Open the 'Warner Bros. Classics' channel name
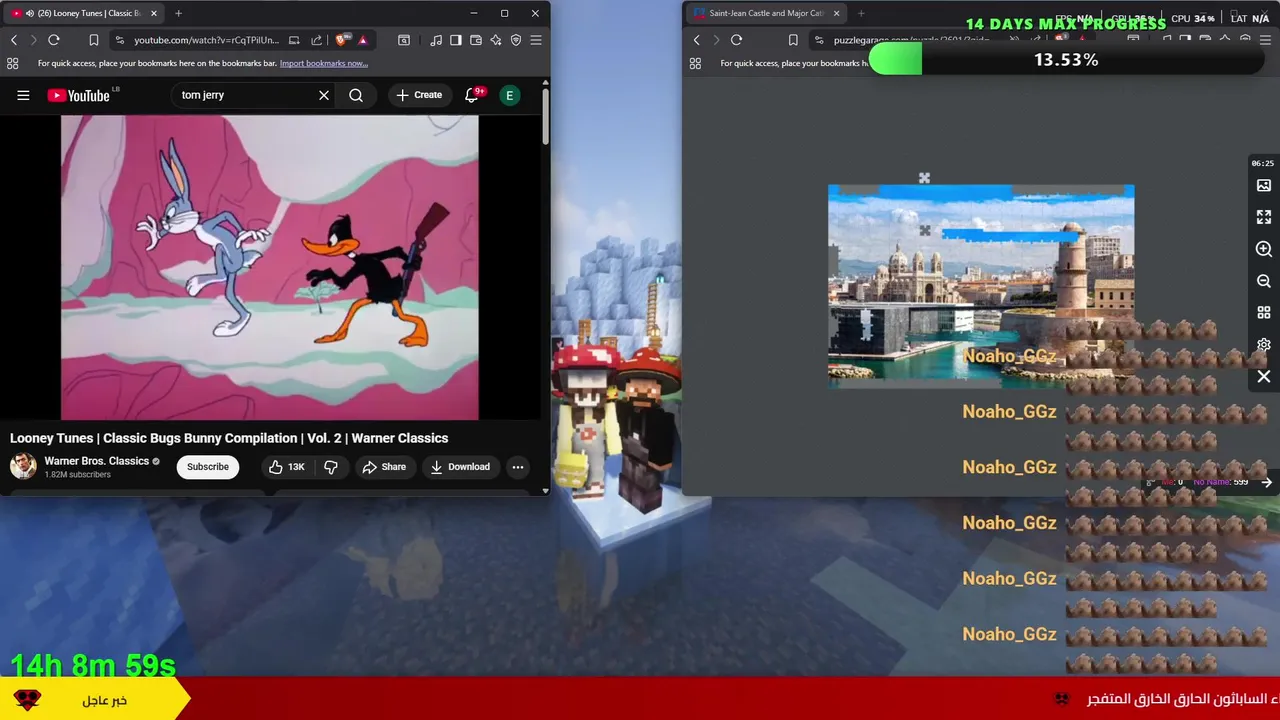The height and width of the screenshot is (720, 1280). (x=96, y=461)
